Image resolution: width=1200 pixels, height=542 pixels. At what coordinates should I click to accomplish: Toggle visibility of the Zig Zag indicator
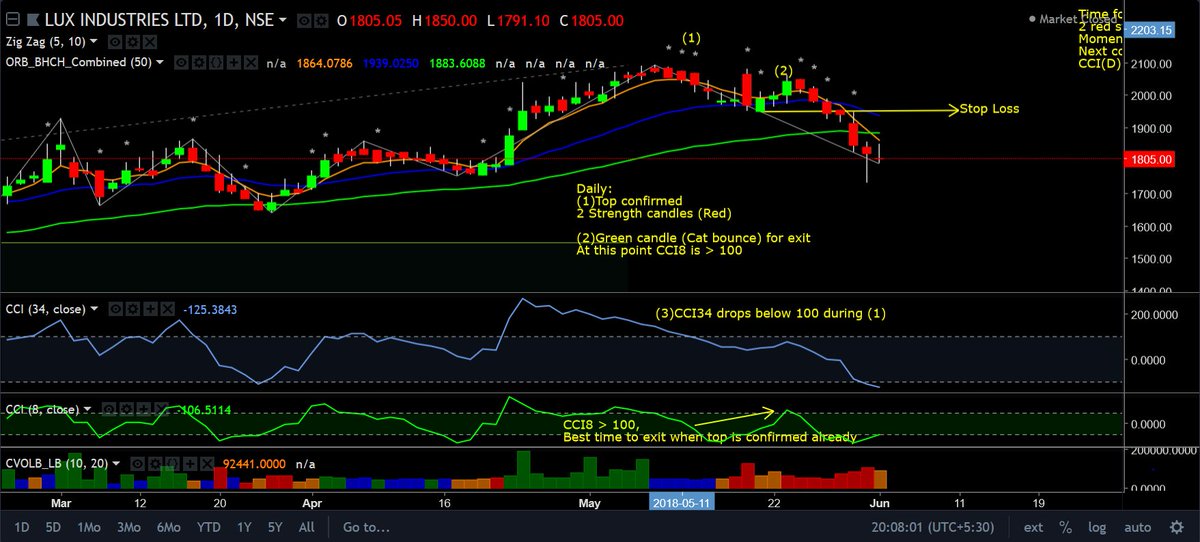115,42
